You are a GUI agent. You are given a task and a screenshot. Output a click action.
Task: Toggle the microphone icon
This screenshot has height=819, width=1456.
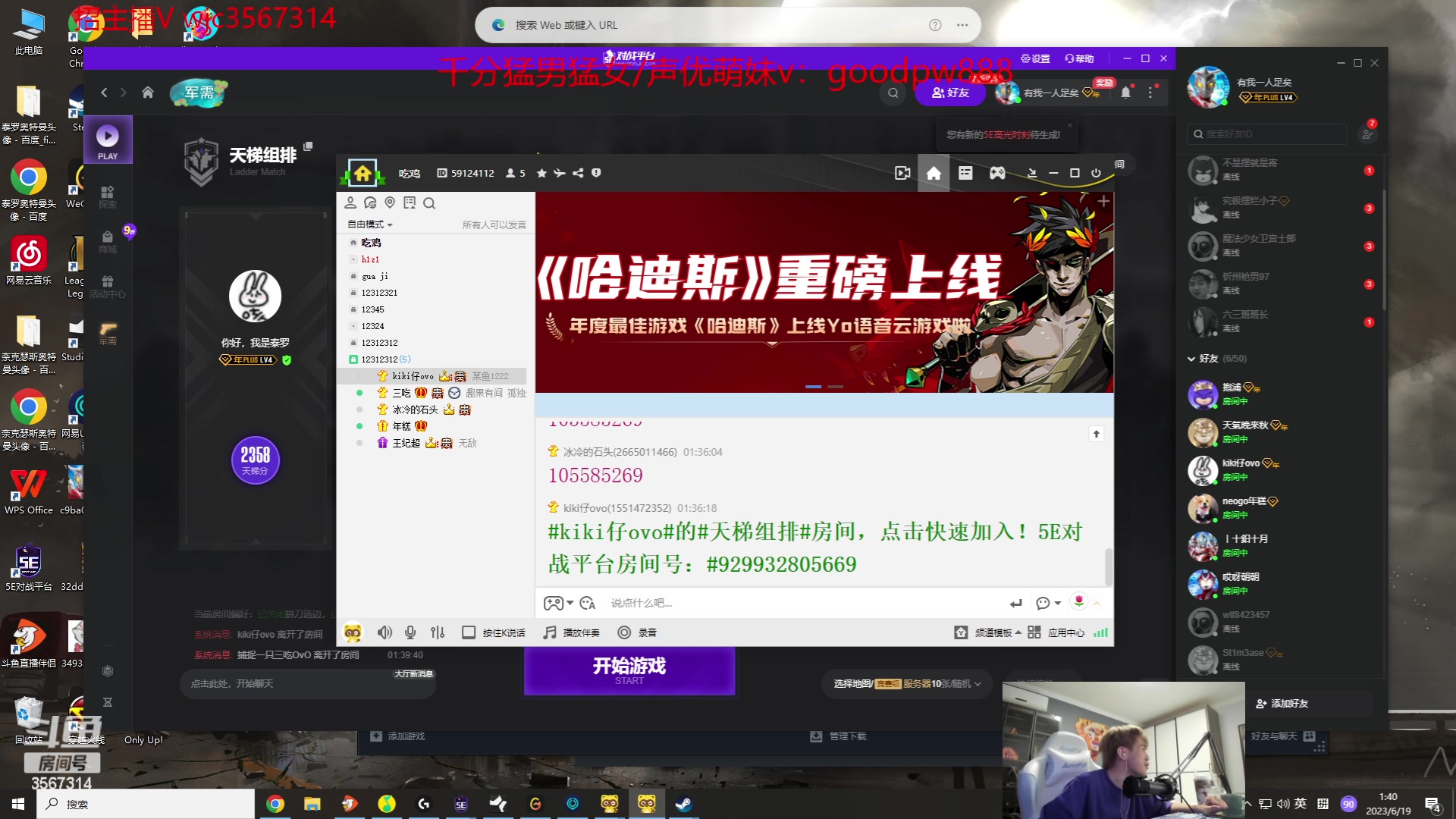[x=410, y=632]
